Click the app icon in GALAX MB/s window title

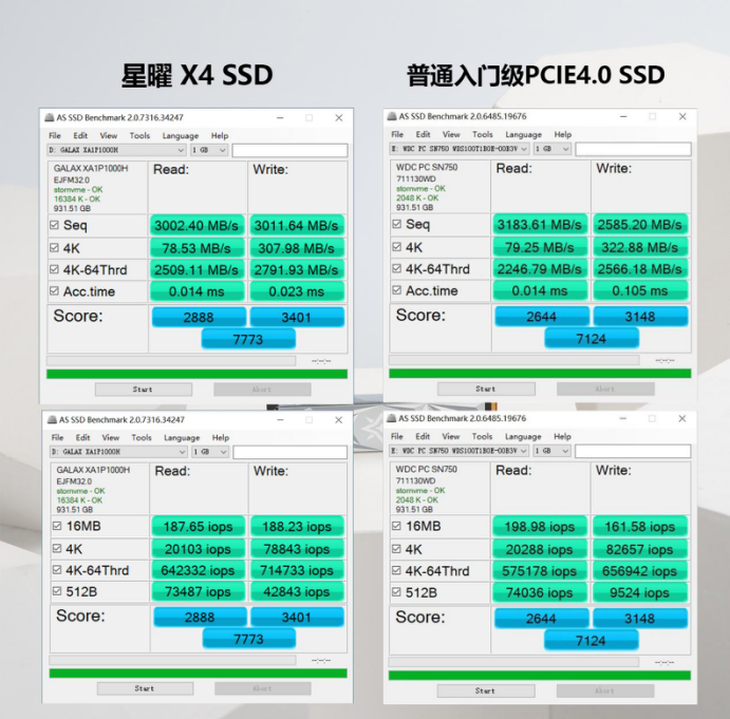pyautogui.click(x=49, y=117)
